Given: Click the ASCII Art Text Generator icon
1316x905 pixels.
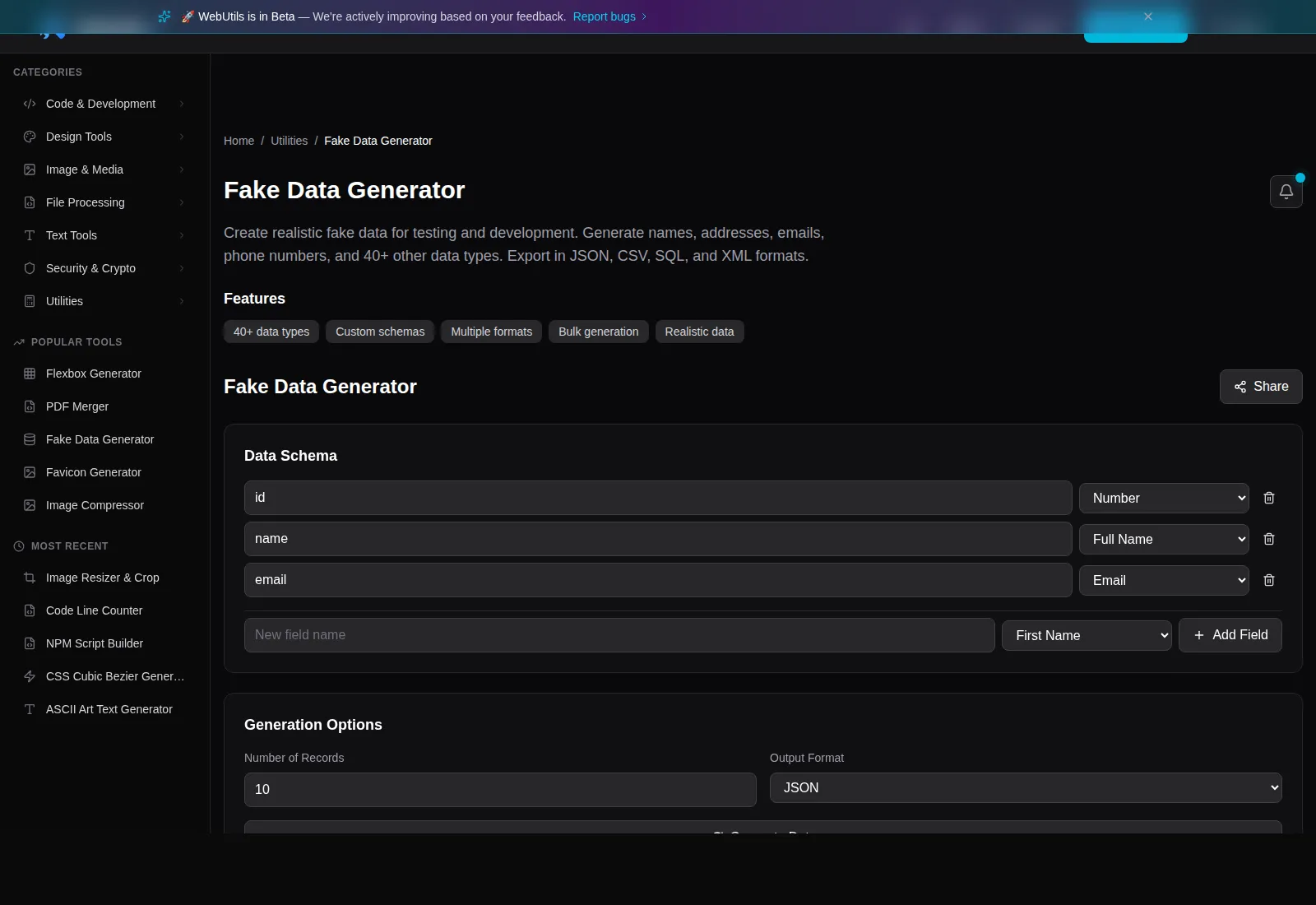Looking at the screenshot, I should point(30,709).
